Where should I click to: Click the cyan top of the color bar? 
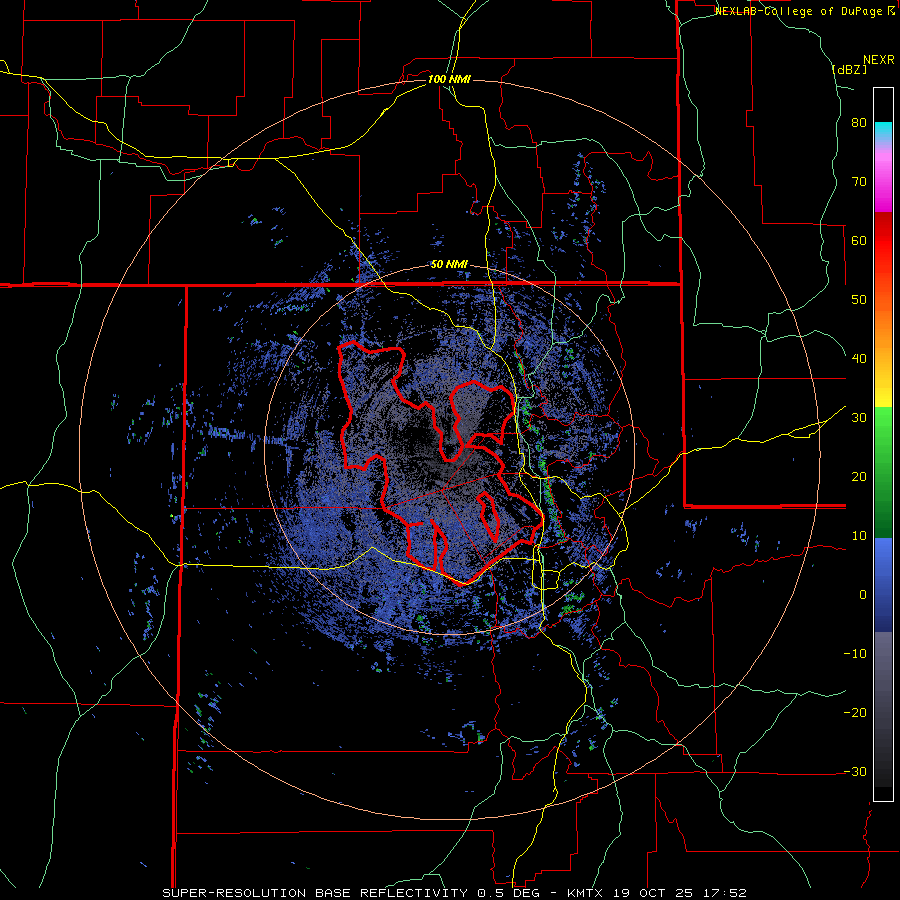coord(883,129)
